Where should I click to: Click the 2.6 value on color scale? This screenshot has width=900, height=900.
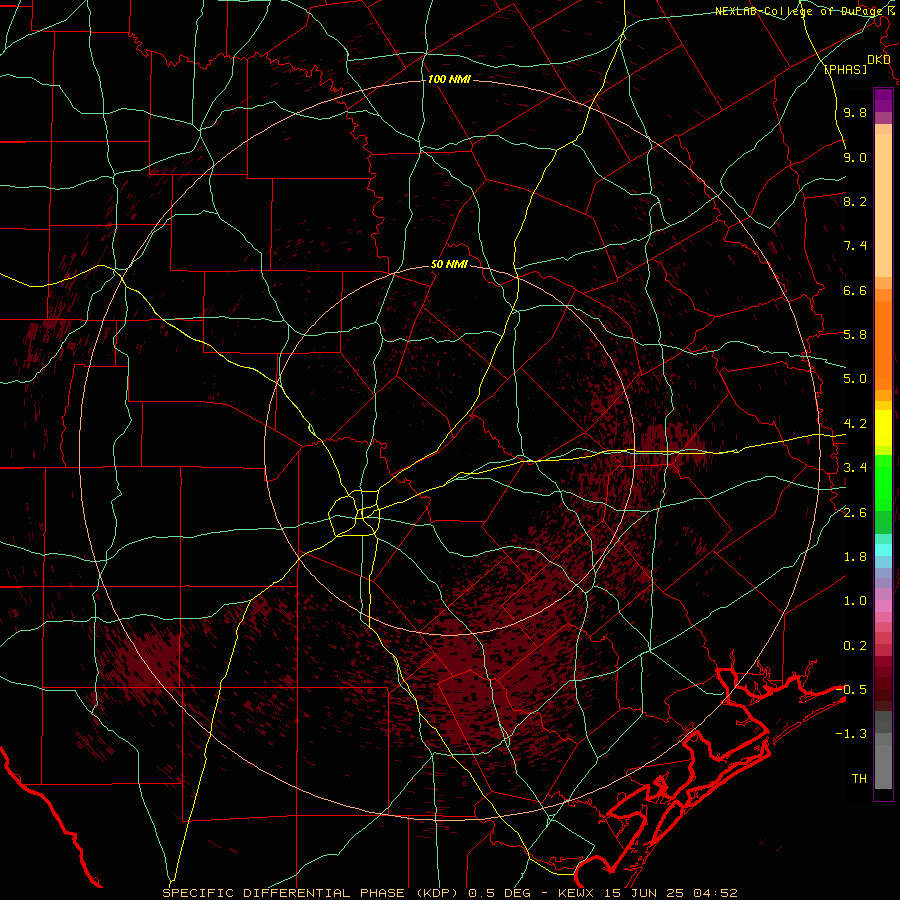[855, 513]
